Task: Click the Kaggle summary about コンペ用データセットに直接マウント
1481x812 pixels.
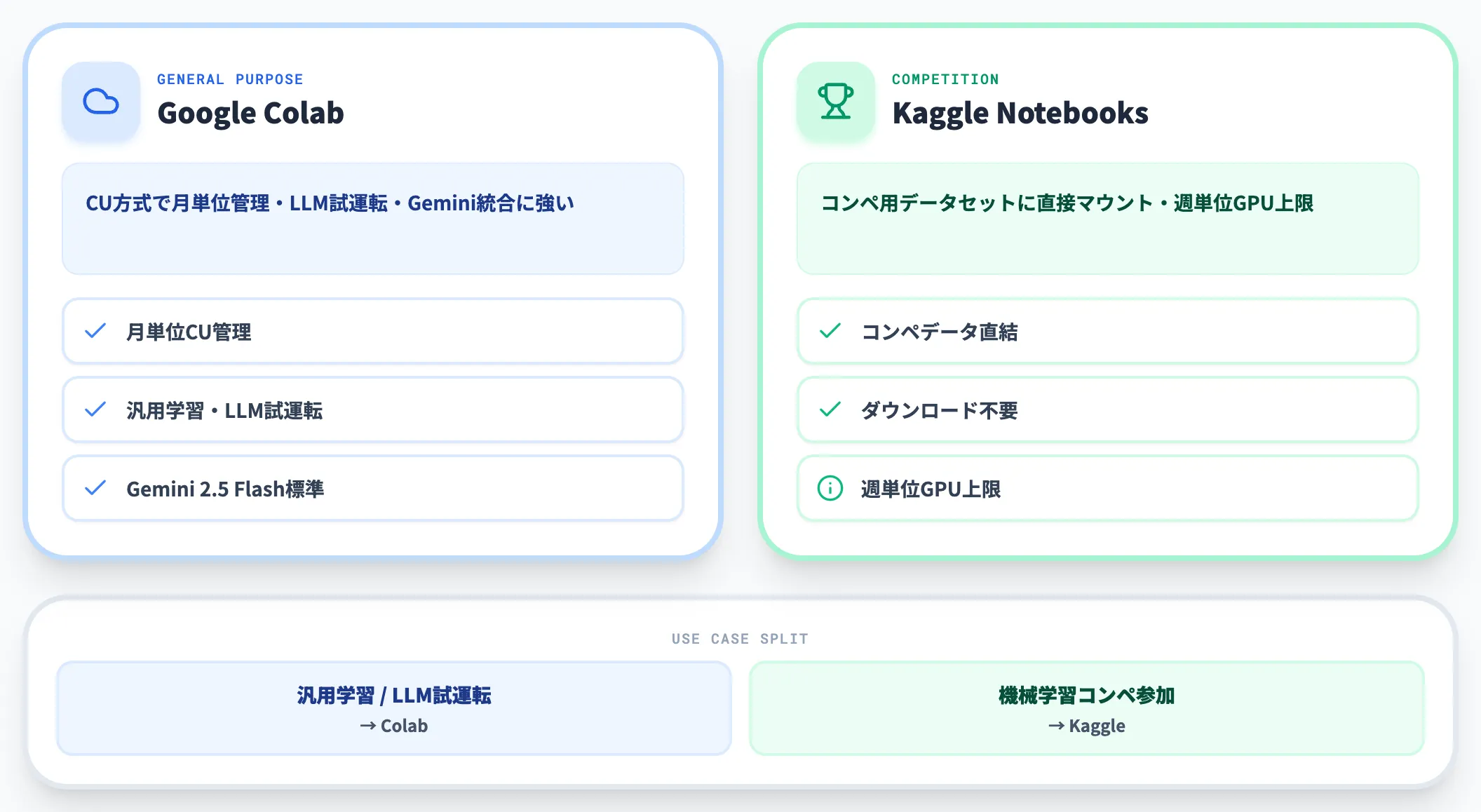Action: point(1067,203)
